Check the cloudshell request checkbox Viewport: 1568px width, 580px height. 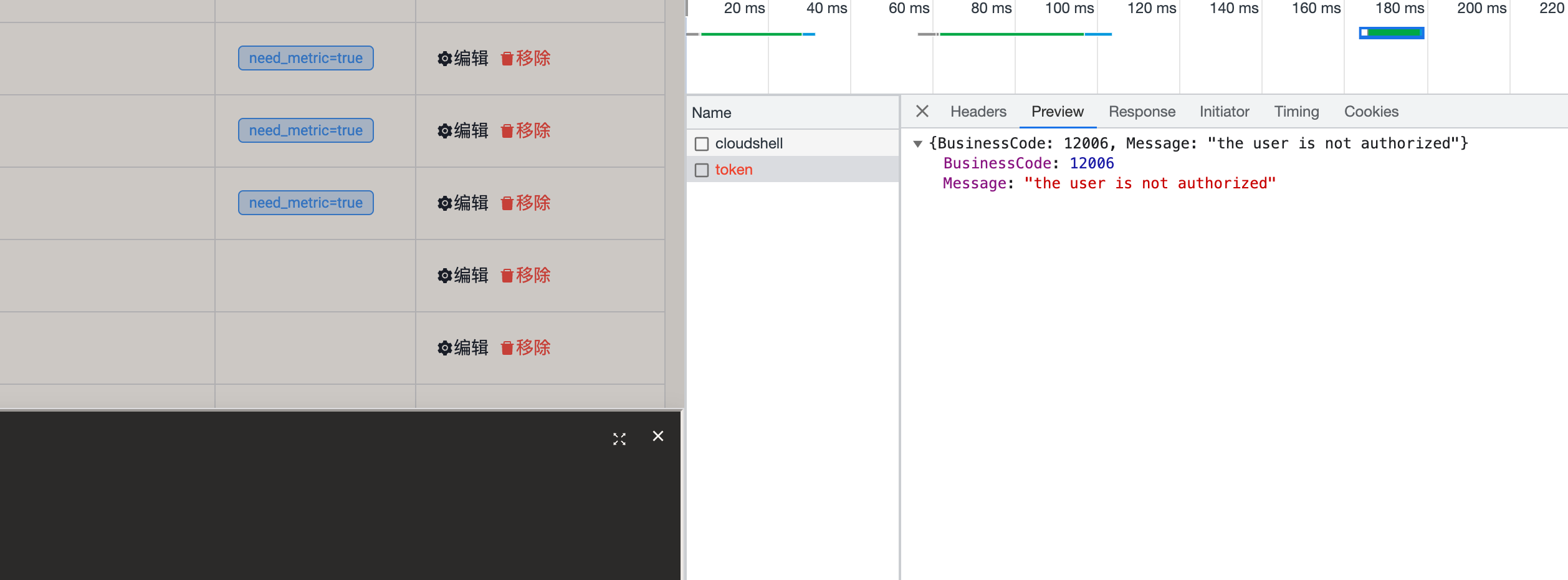(702, 143)
